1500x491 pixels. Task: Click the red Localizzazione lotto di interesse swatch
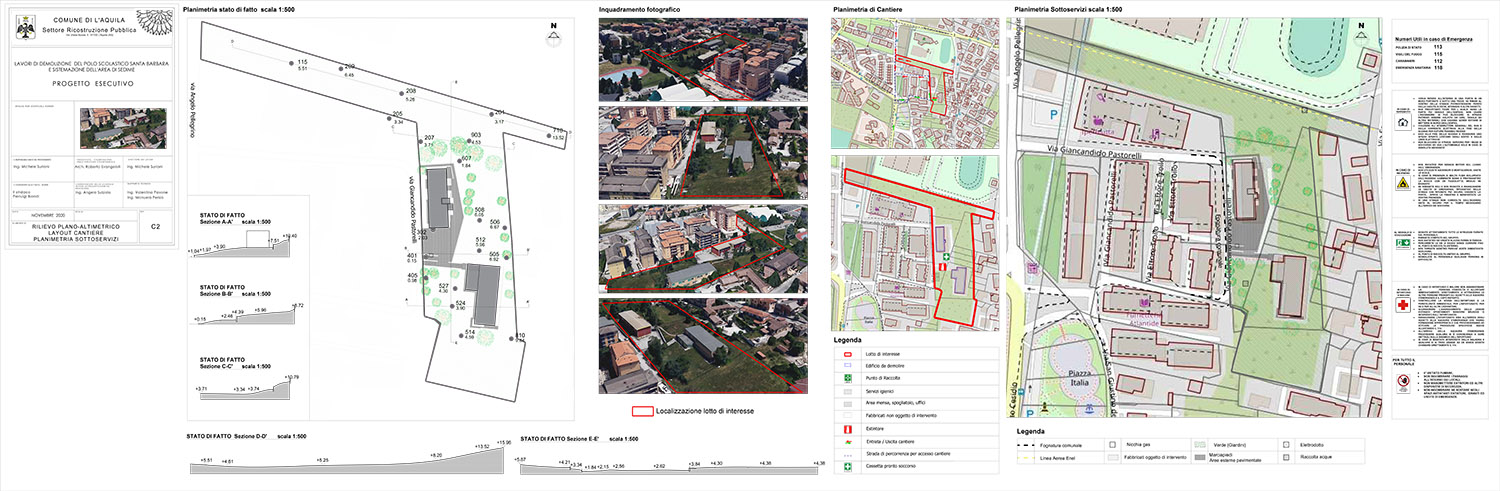[x=641, y=410]
